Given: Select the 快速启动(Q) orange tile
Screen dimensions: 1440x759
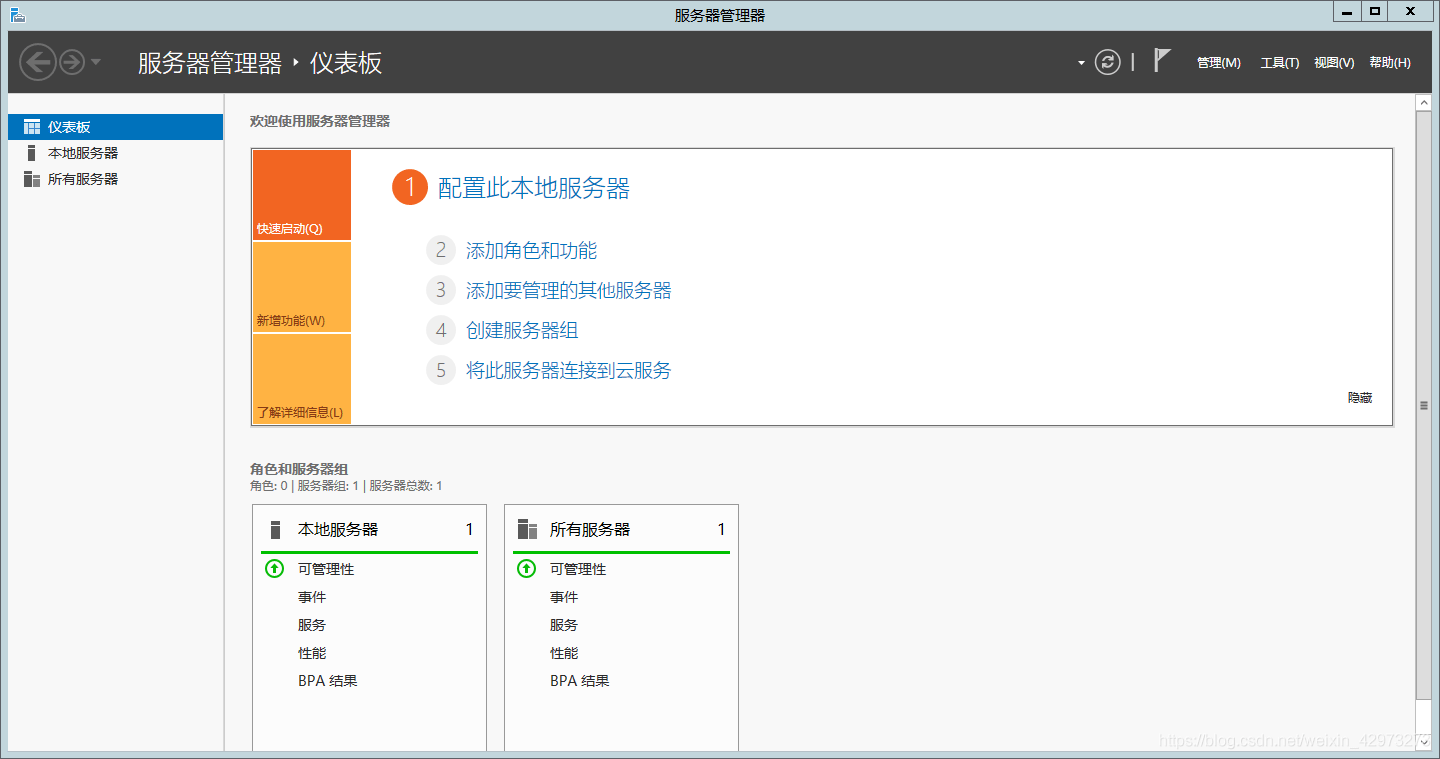Looking at the screenshot, I should coord(302,195).
